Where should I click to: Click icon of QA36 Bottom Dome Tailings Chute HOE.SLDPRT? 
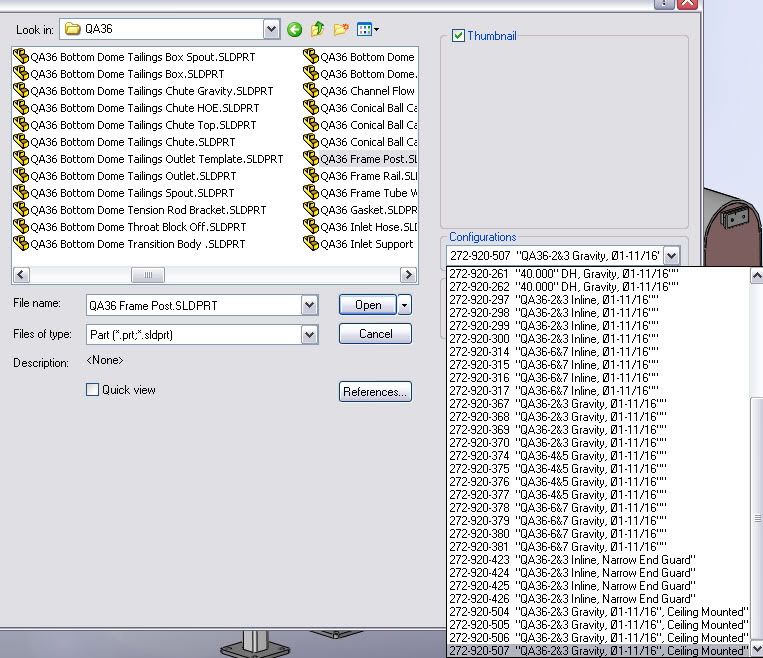[x=21, y=108]
